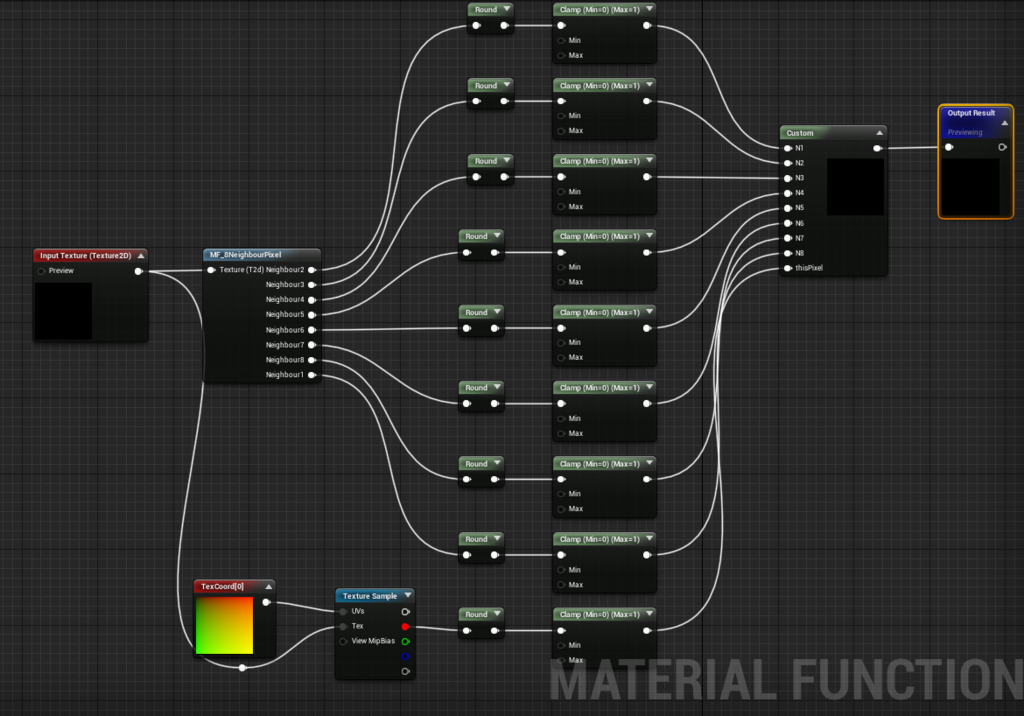Open the Texture Sample node dropdown arrow
The height and width of the screenshot is (716, 1024).
(408, 595)
